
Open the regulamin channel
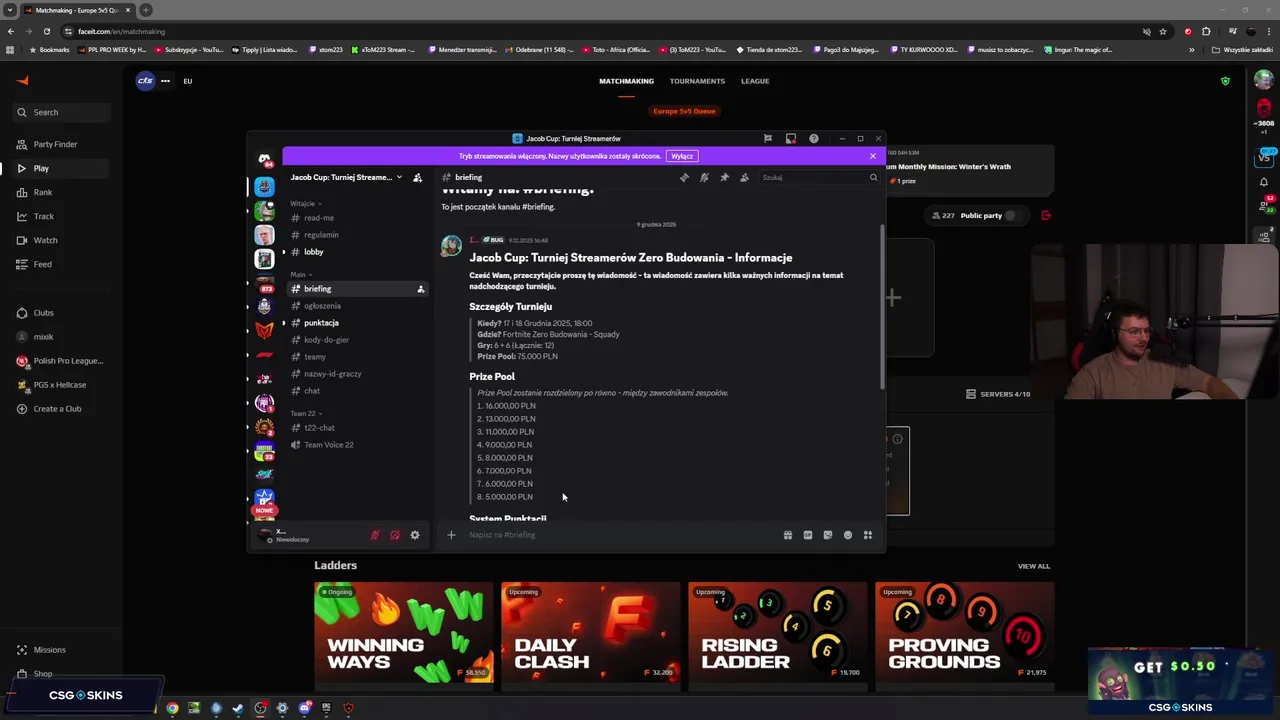tap(356, 235)
